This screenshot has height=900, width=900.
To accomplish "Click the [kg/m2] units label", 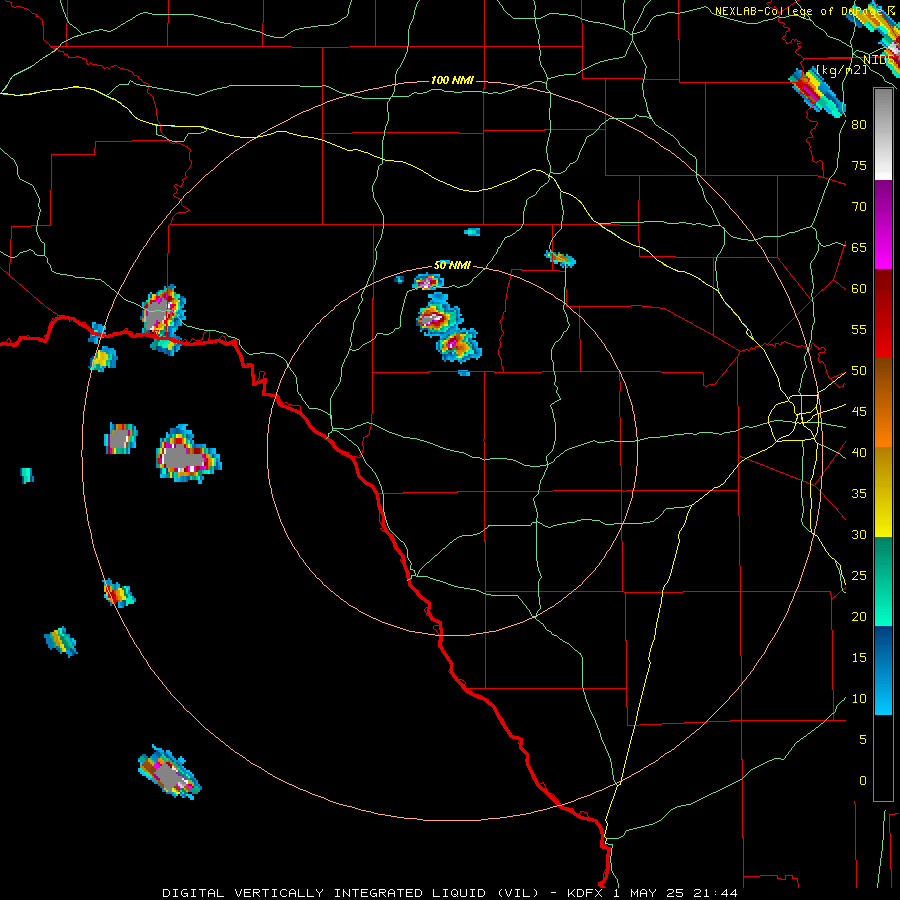I will click(x=842, y=69).
